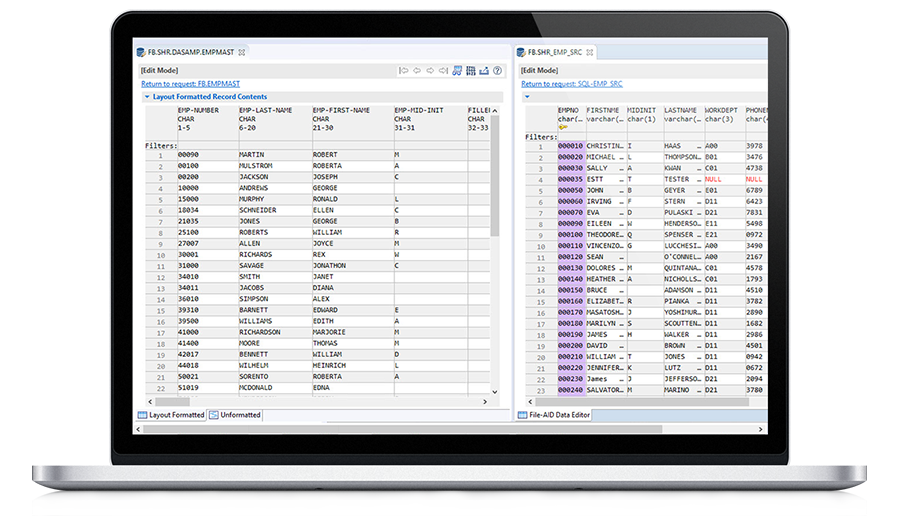The image size is (900, 516).
Task: Collapse Layout Formatted Record Contents section
Action: pos(147,97)
